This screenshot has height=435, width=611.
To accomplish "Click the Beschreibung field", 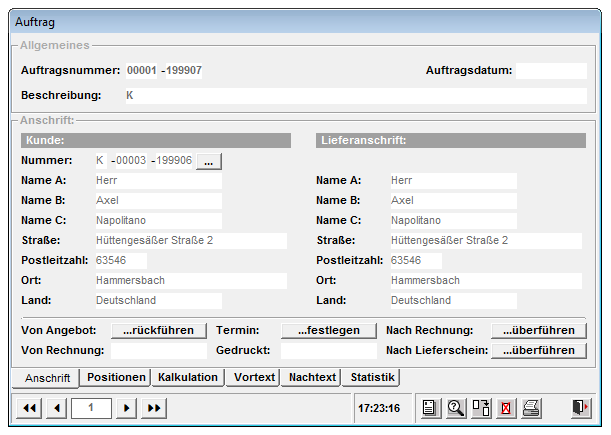I will point(356,96).
